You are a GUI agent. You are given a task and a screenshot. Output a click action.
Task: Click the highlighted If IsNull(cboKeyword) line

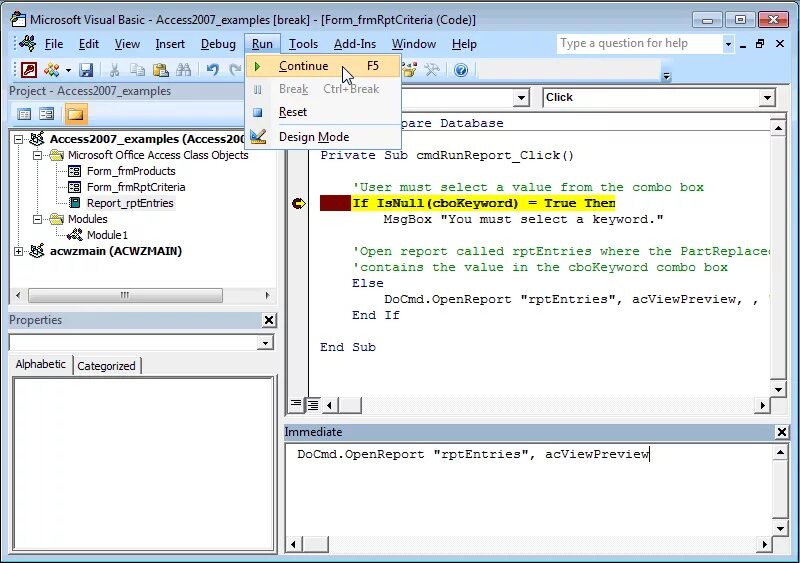(483, 203)
